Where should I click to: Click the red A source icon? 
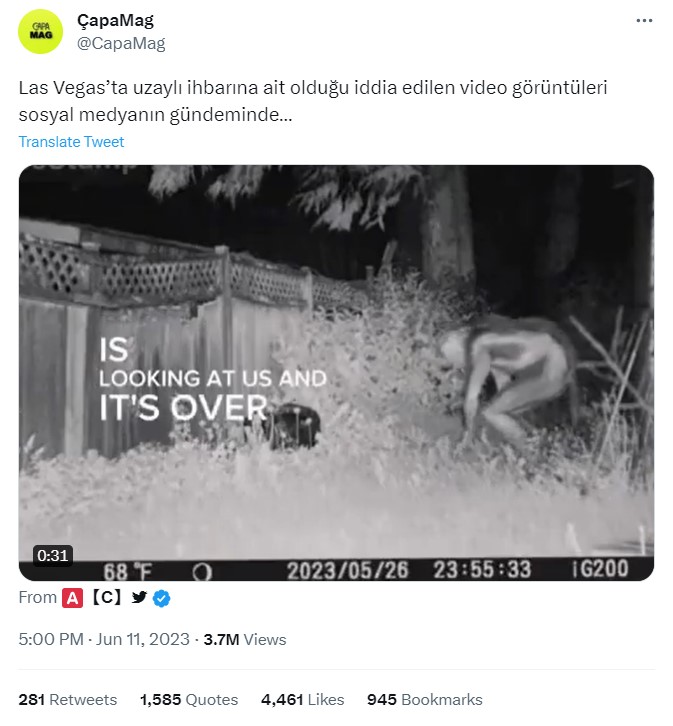pos(72,598)
